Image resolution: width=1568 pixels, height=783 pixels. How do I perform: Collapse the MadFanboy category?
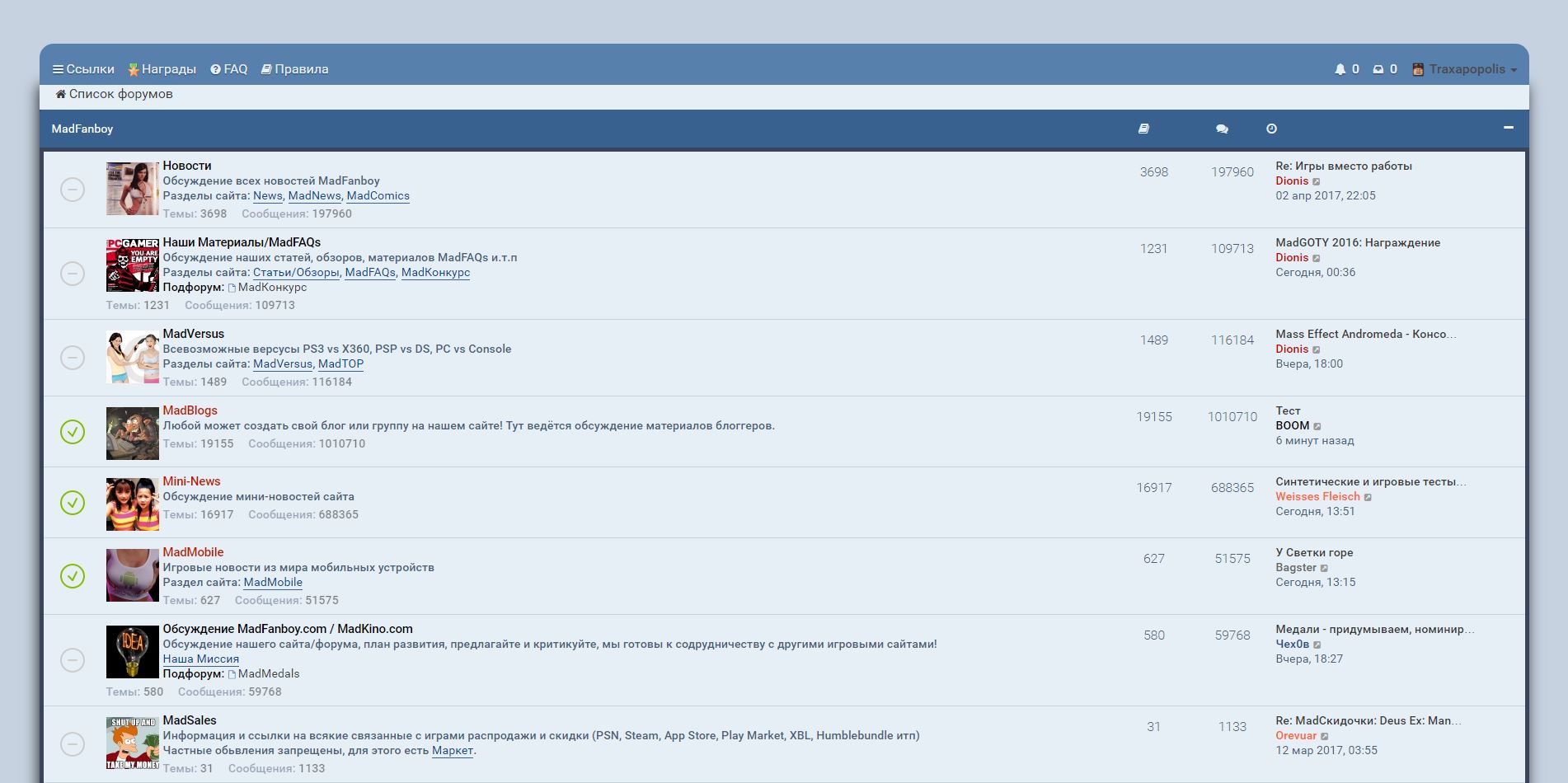(x=1509, y=128)
